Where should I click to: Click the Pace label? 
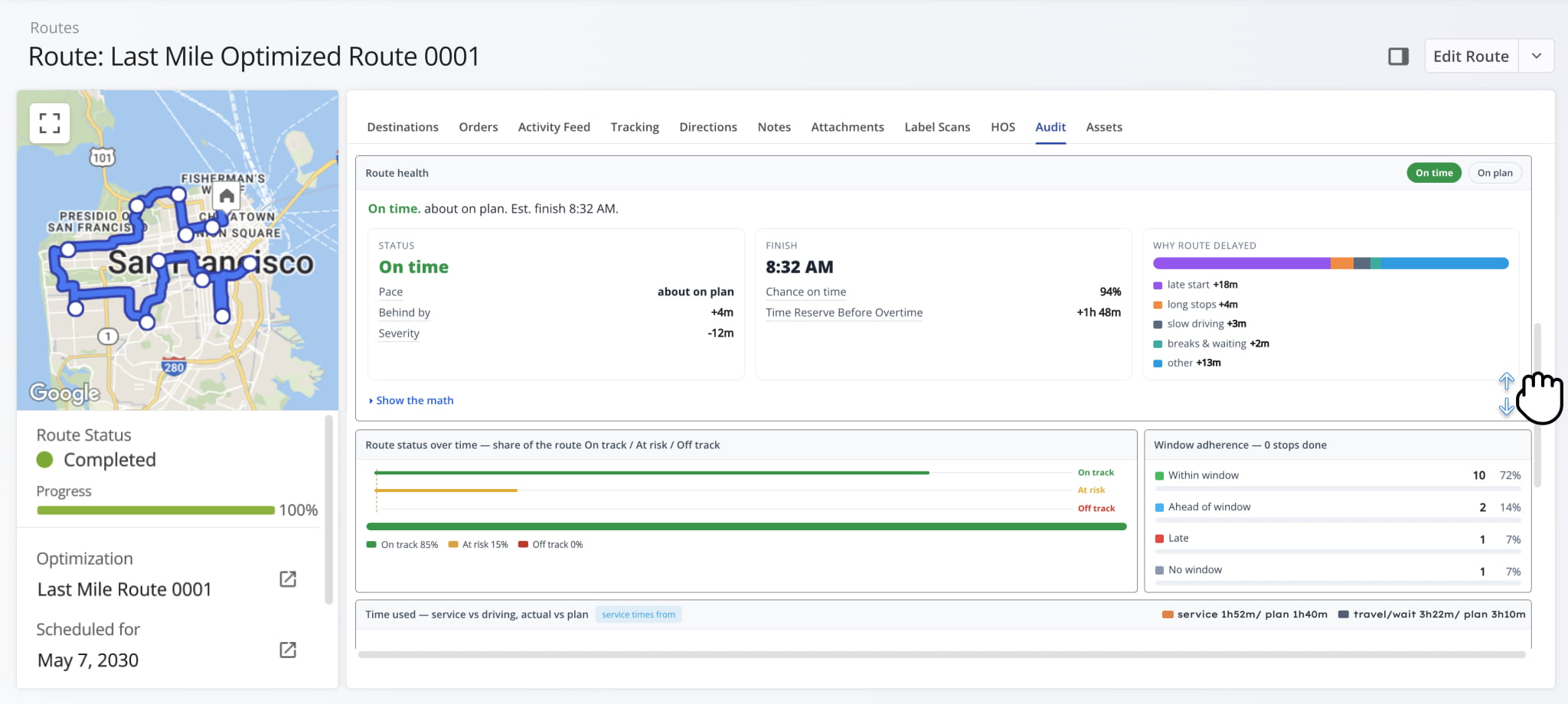(x=390, y=292)
